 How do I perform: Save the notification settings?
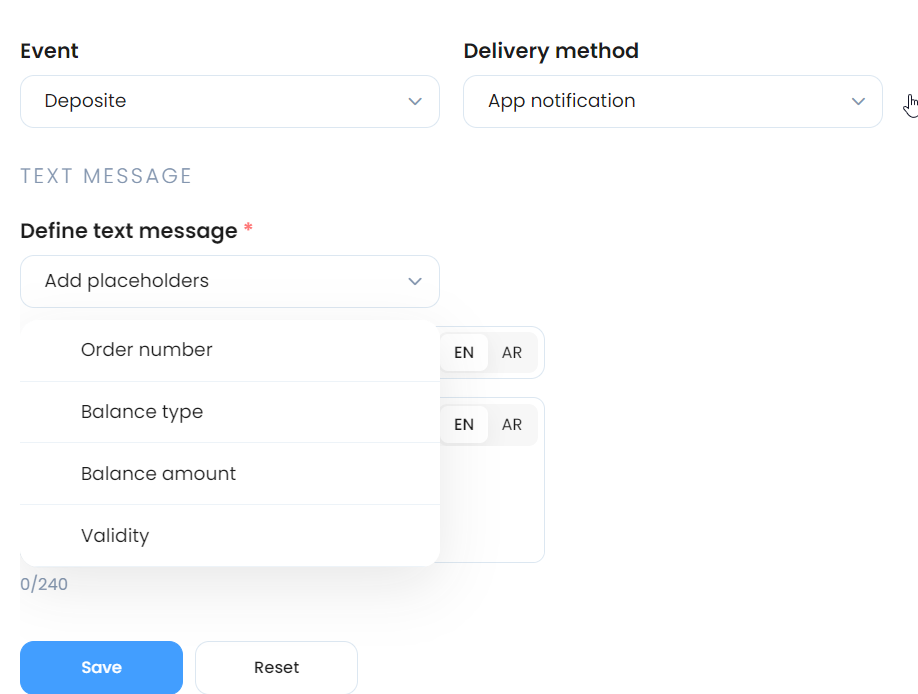point(101,668)
